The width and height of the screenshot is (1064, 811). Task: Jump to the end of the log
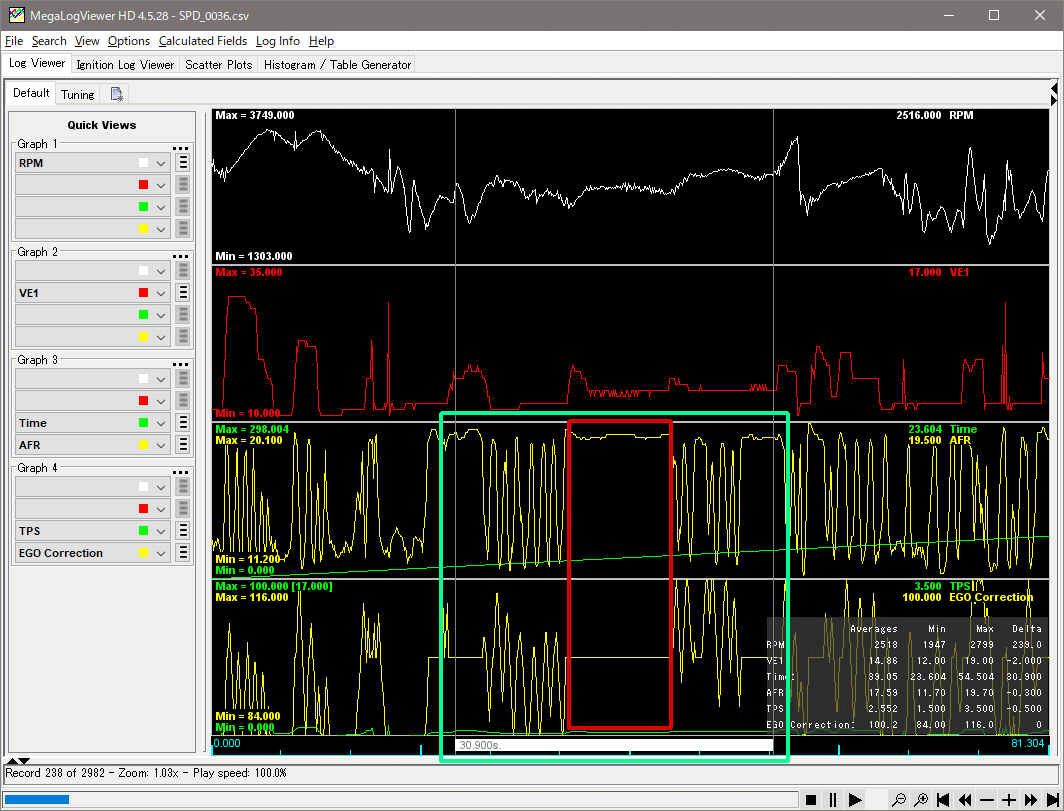coord(1053,800)
